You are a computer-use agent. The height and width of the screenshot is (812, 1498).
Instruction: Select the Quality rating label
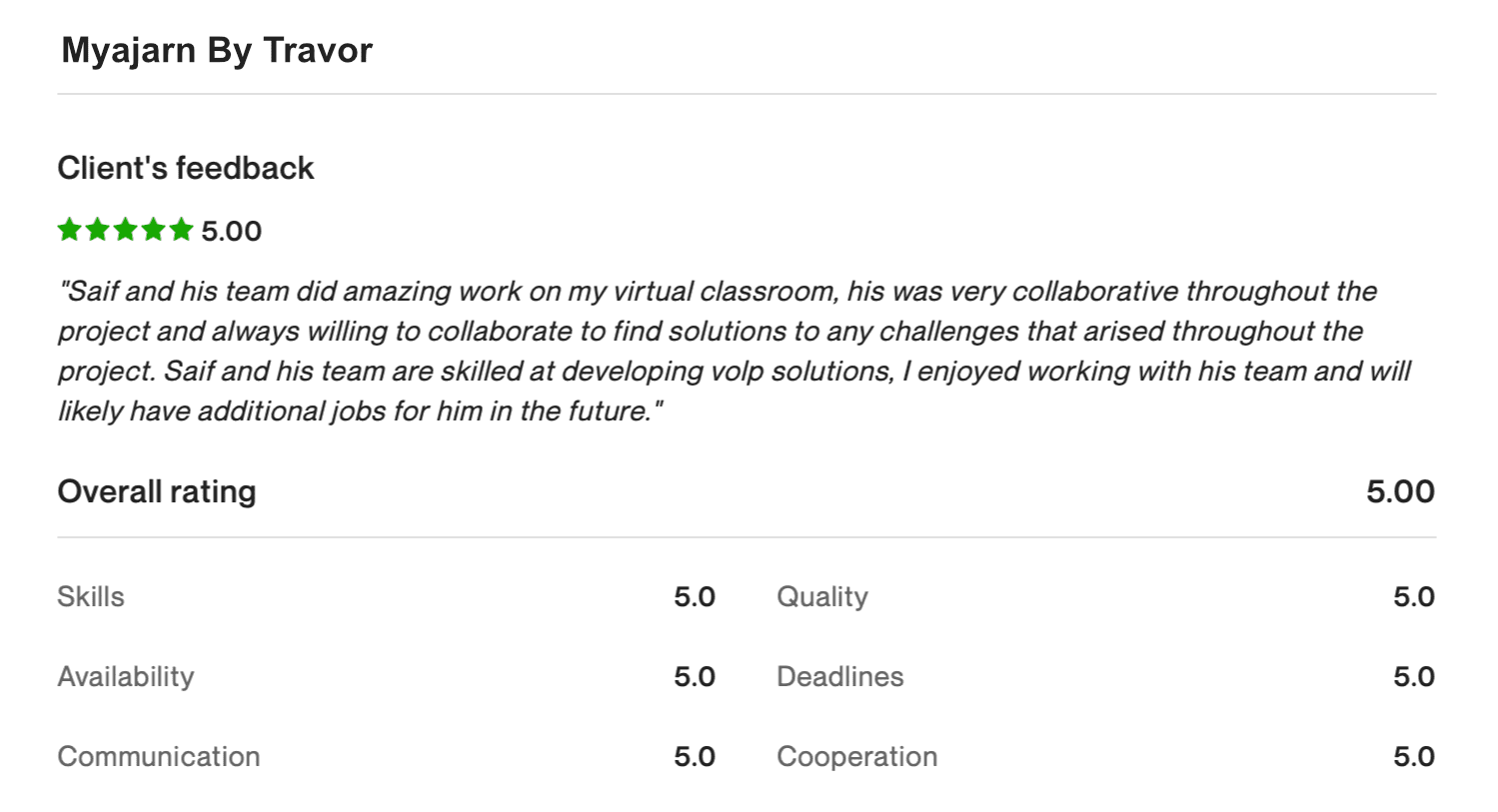tap(822, 597)
